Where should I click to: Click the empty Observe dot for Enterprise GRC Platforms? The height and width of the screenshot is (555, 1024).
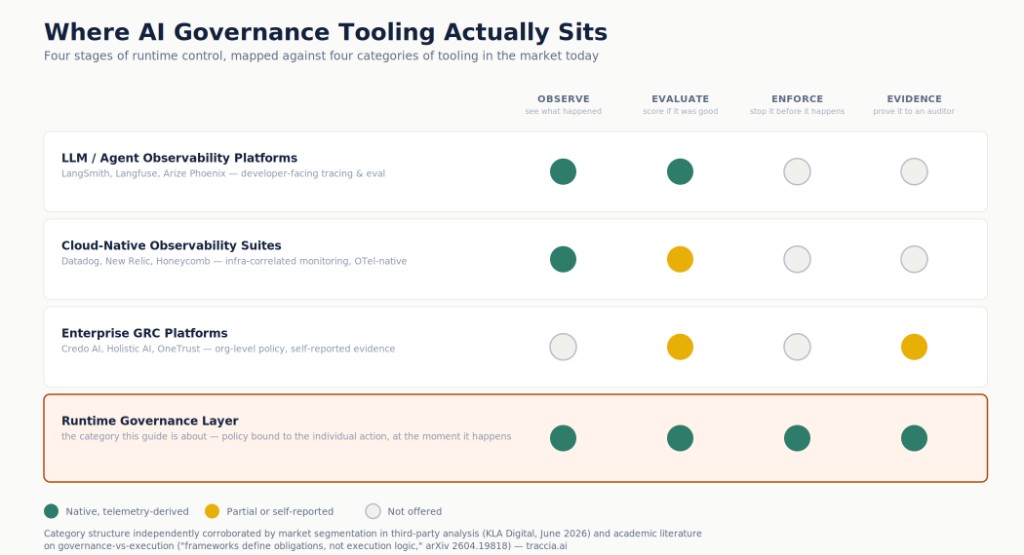coord(563,347)
